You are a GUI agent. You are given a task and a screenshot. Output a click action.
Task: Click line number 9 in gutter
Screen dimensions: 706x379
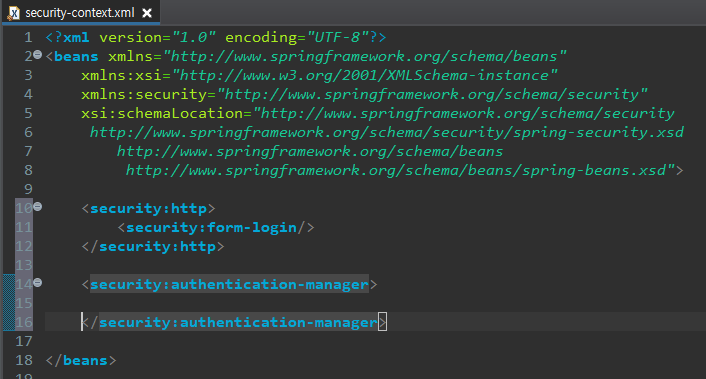(x=28, y=189)
